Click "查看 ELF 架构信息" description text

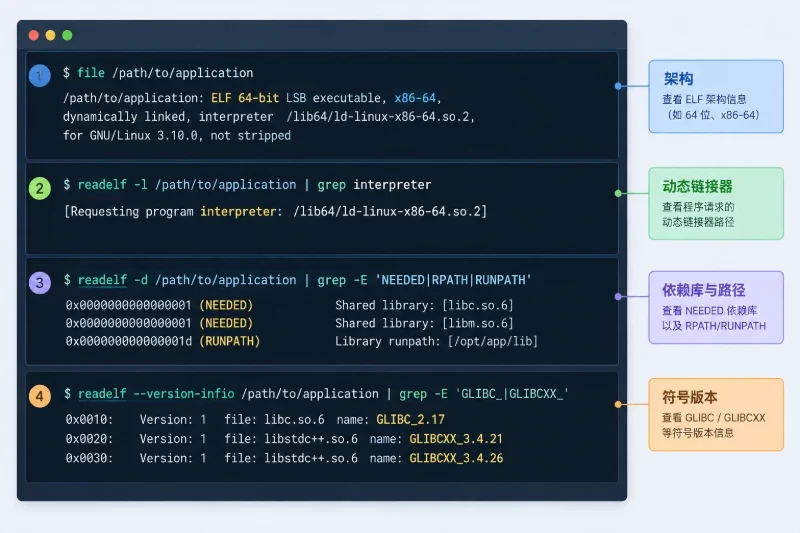pos(704,99)
